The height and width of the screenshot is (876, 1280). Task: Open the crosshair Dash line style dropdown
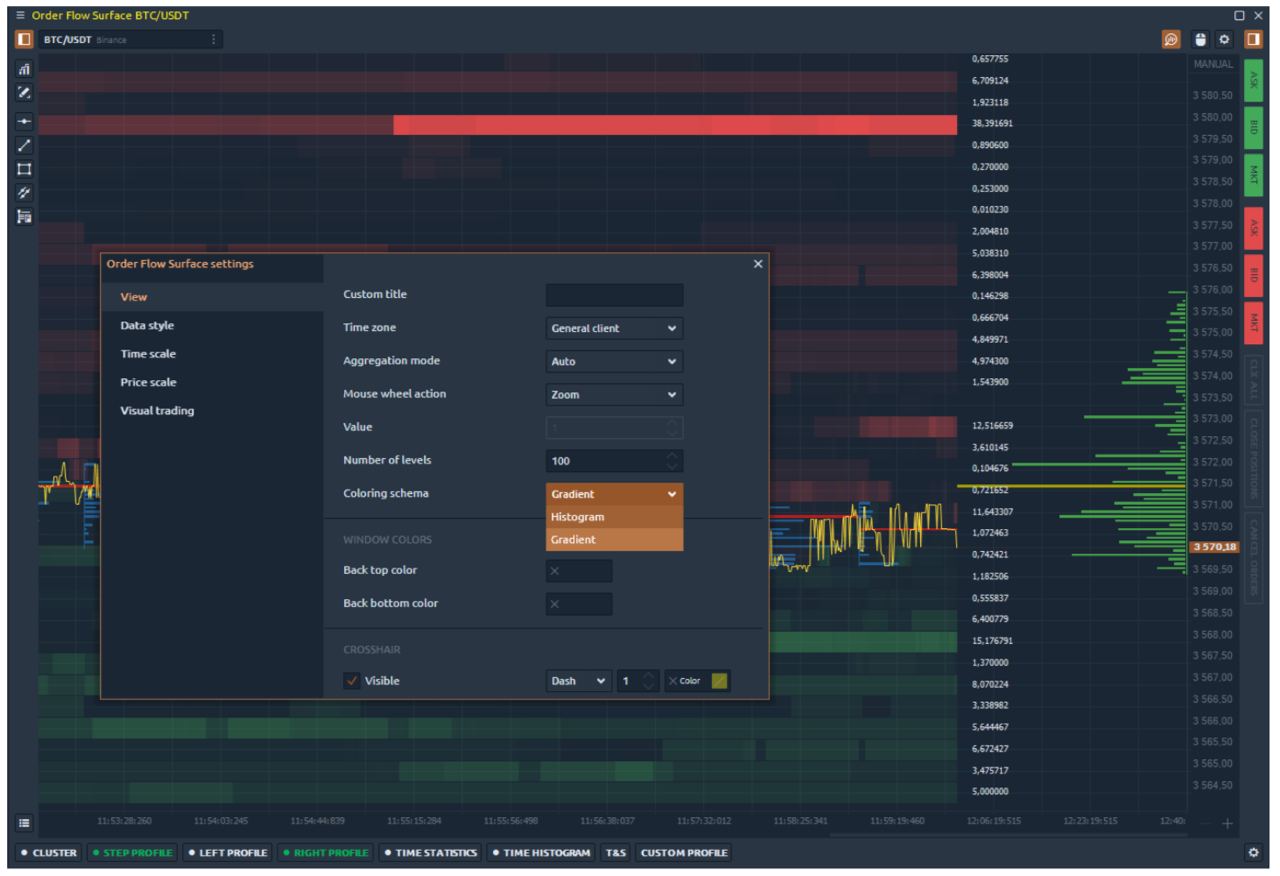[x=579, y=681]
